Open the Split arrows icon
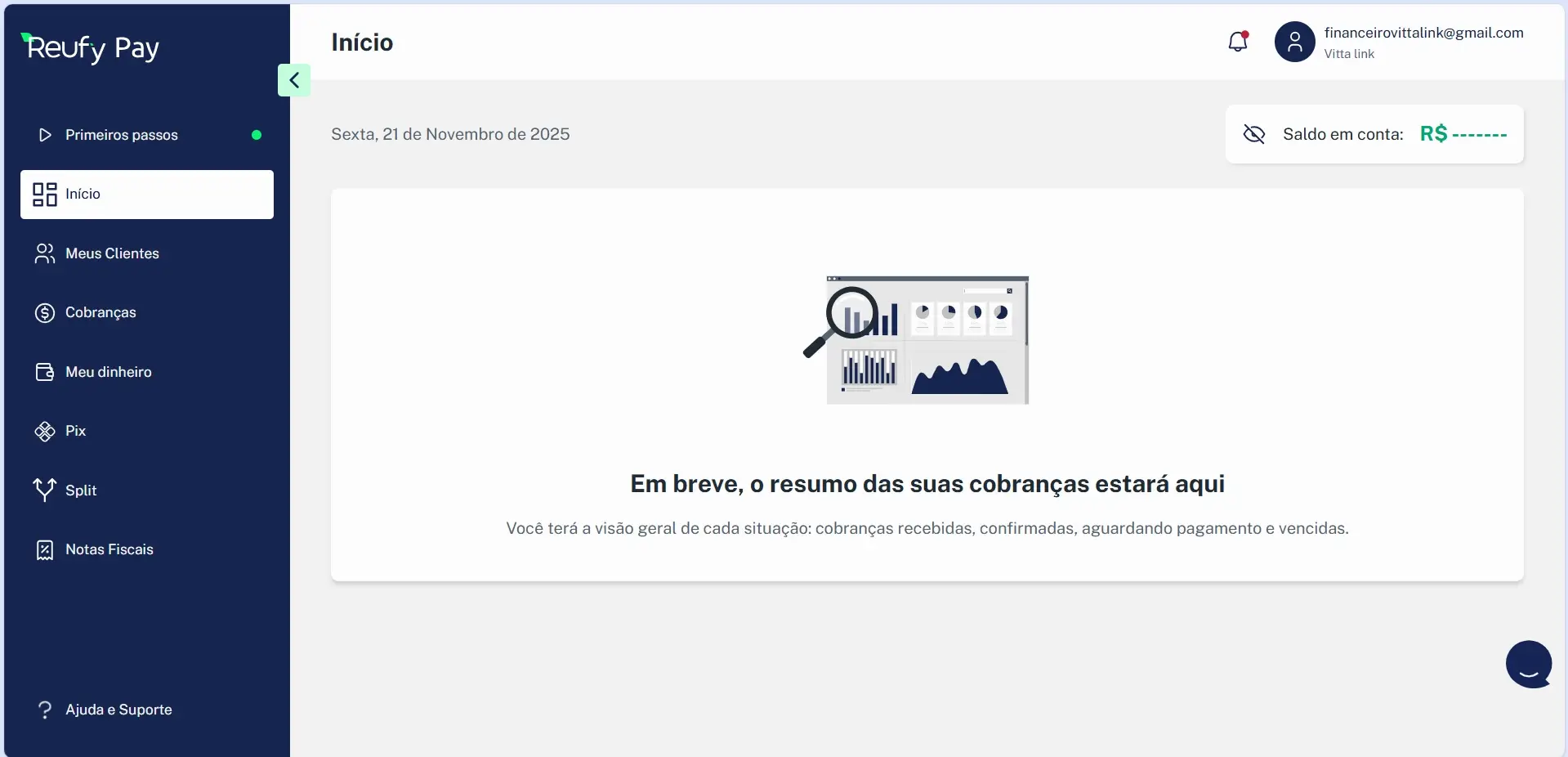Screen dimensions: 1568x757 44,490
